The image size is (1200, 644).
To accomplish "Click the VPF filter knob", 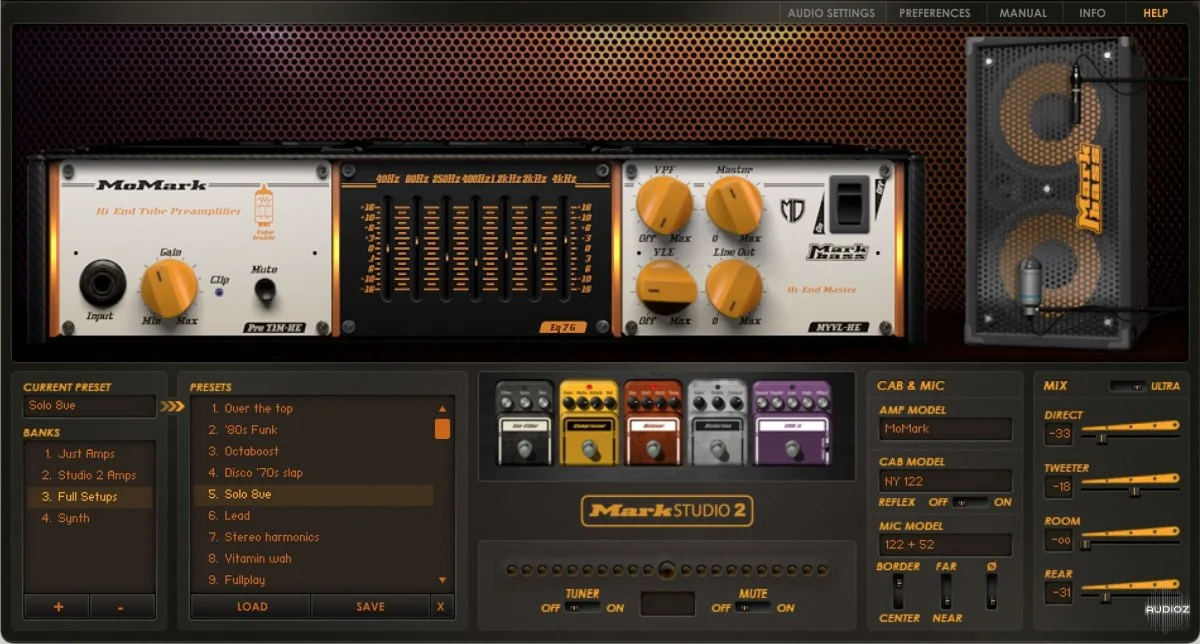I will click(x=664, y=204).
